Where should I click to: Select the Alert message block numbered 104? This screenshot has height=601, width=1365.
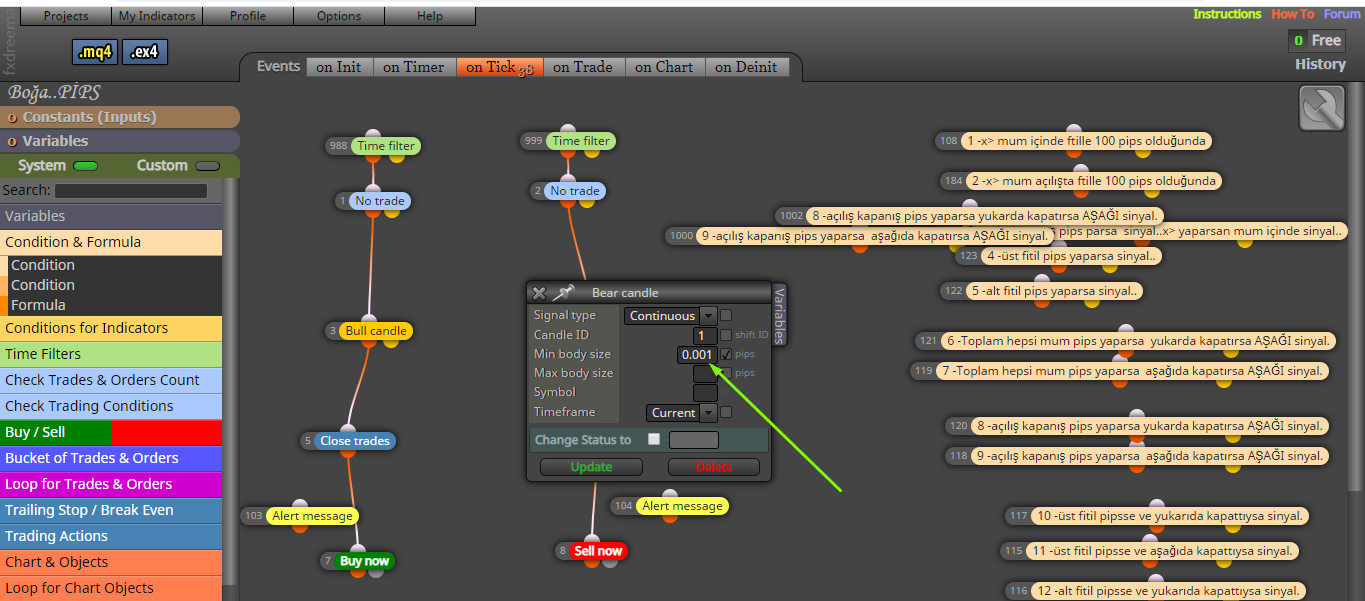tap(682, 506)
